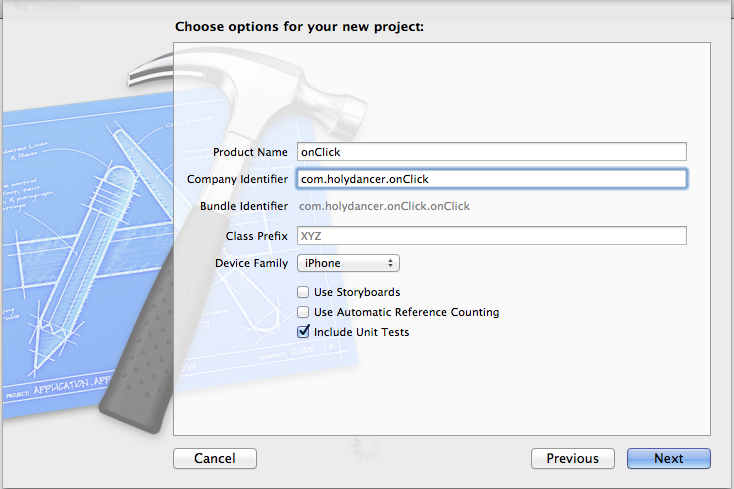The image size is (734, 489).
Task: Click the Choose options for your new project heading
Action: (300, 27)
